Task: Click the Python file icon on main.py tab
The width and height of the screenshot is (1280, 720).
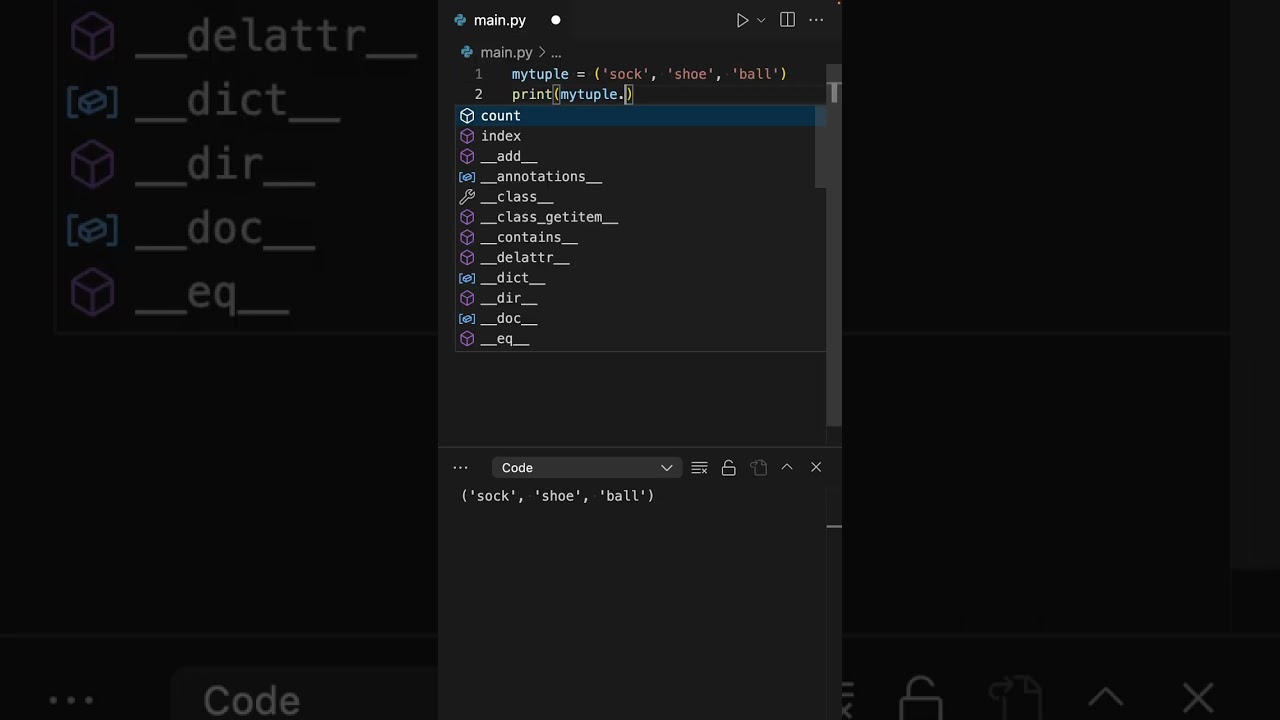Action: 460,20
